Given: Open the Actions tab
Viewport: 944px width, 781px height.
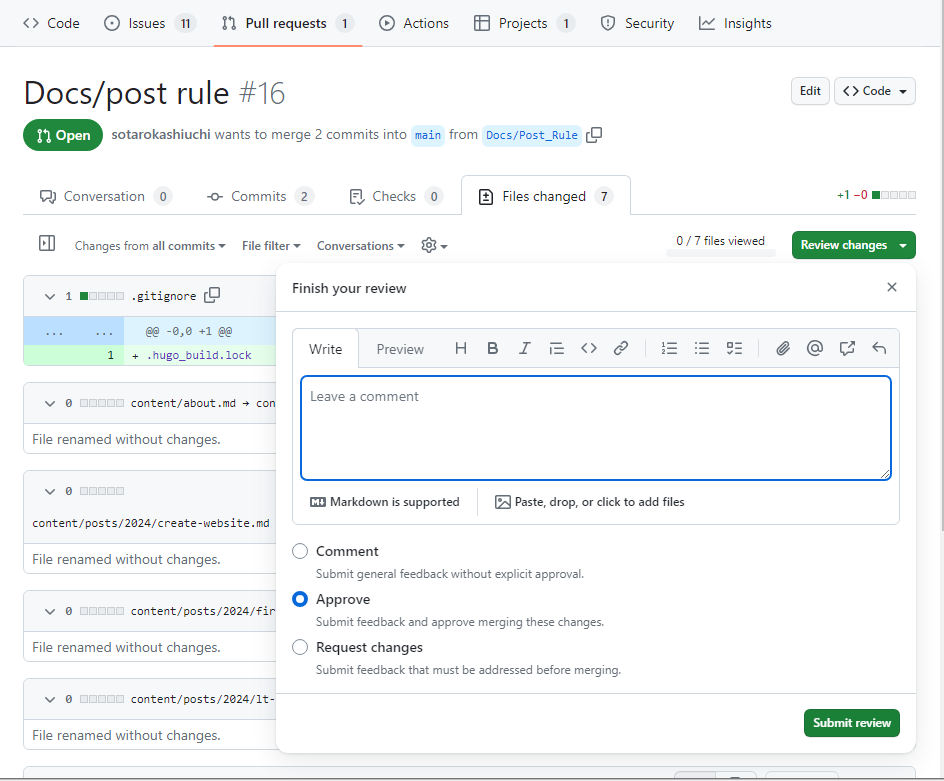Looking at the screenshot, I should click(414, 23).
